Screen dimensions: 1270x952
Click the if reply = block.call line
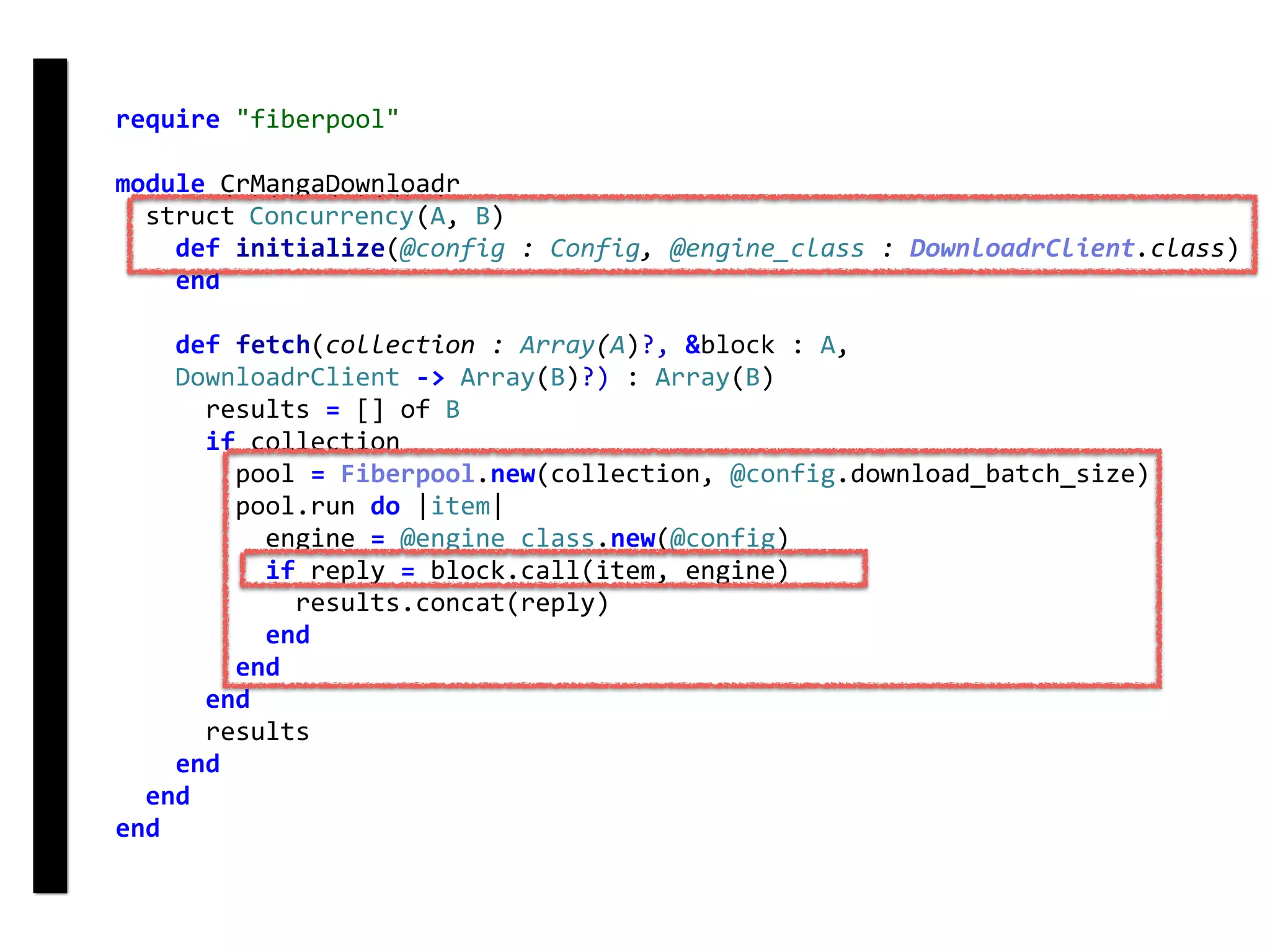pyautogui.click(x=527, y=571)
